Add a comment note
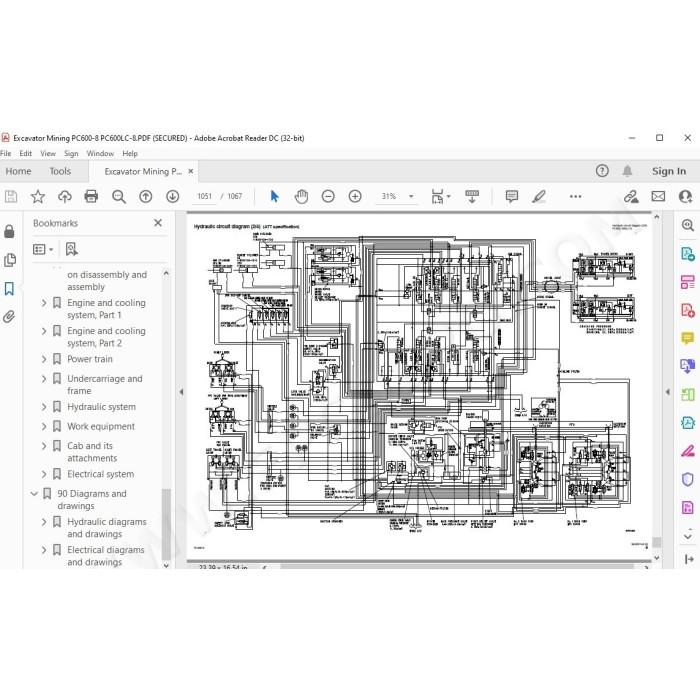700x700 pixels. pos(512,196)
